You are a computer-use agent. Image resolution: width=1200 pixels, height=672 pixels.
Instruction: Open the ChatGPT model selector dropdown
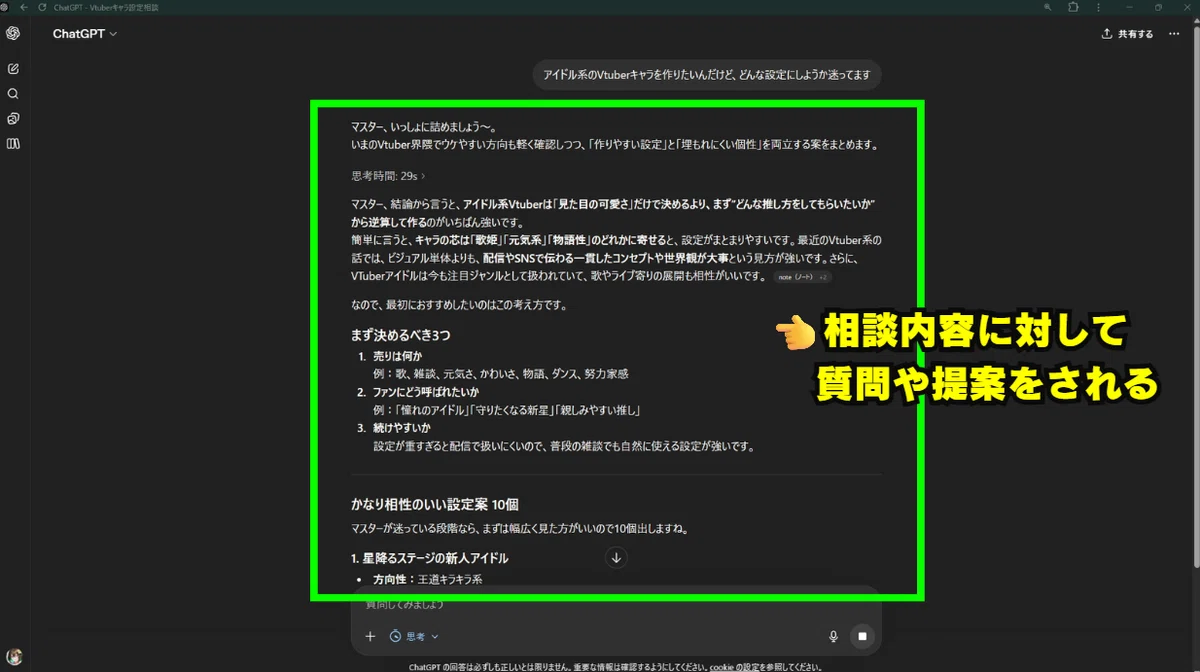tap(85, 33)
